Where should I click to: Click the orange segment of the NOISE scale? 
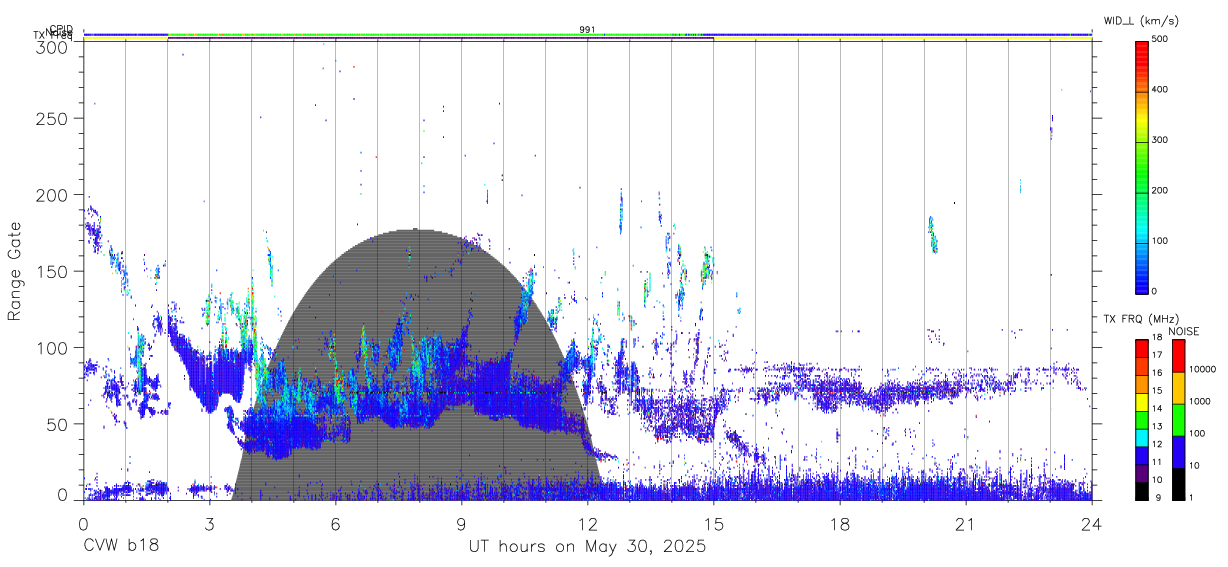coord(1178,388)
